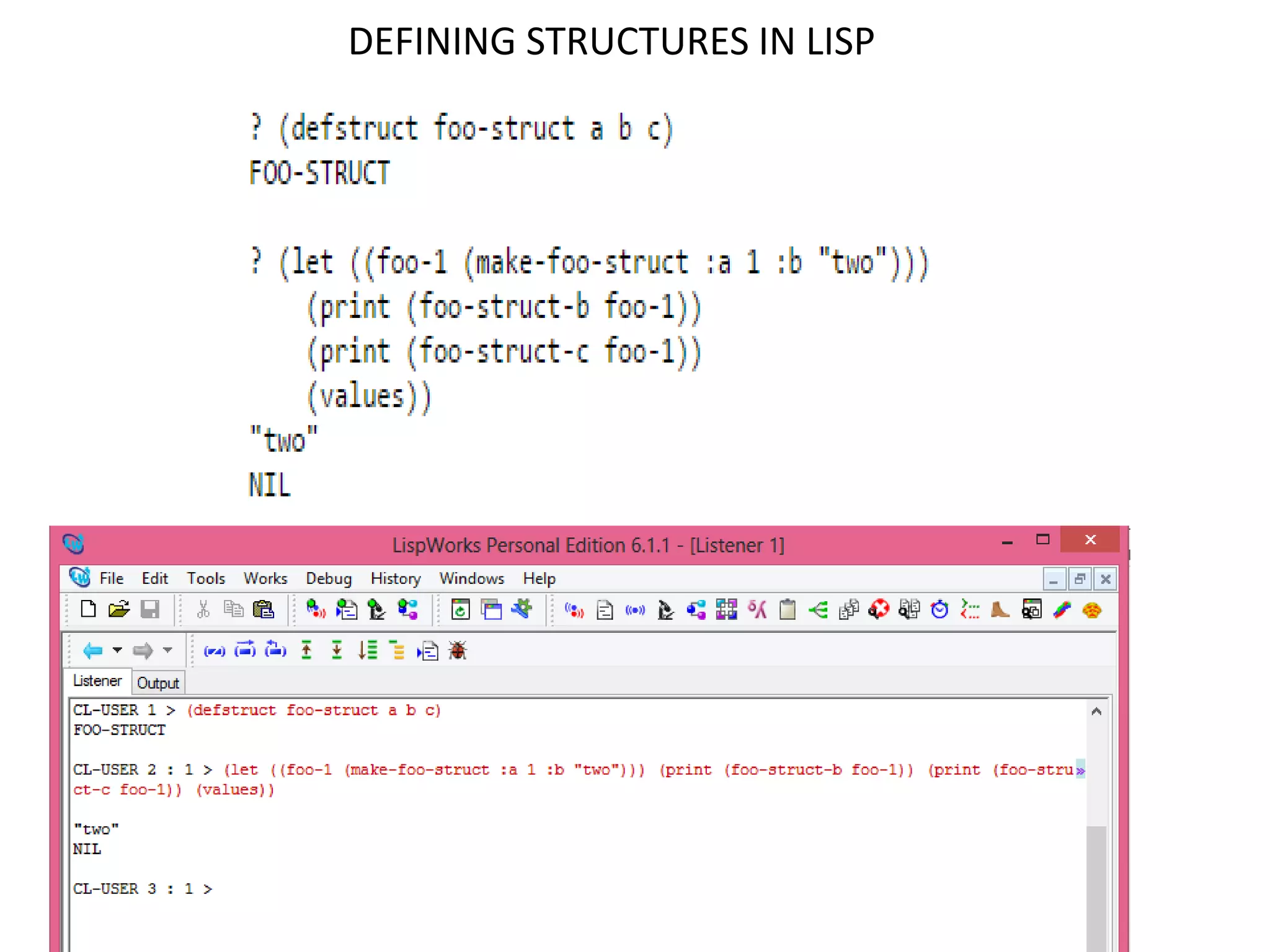The width and height of the screenshot is (1270, 952).
Task: Click the Cut scissors icon
Action: point(203,610)
